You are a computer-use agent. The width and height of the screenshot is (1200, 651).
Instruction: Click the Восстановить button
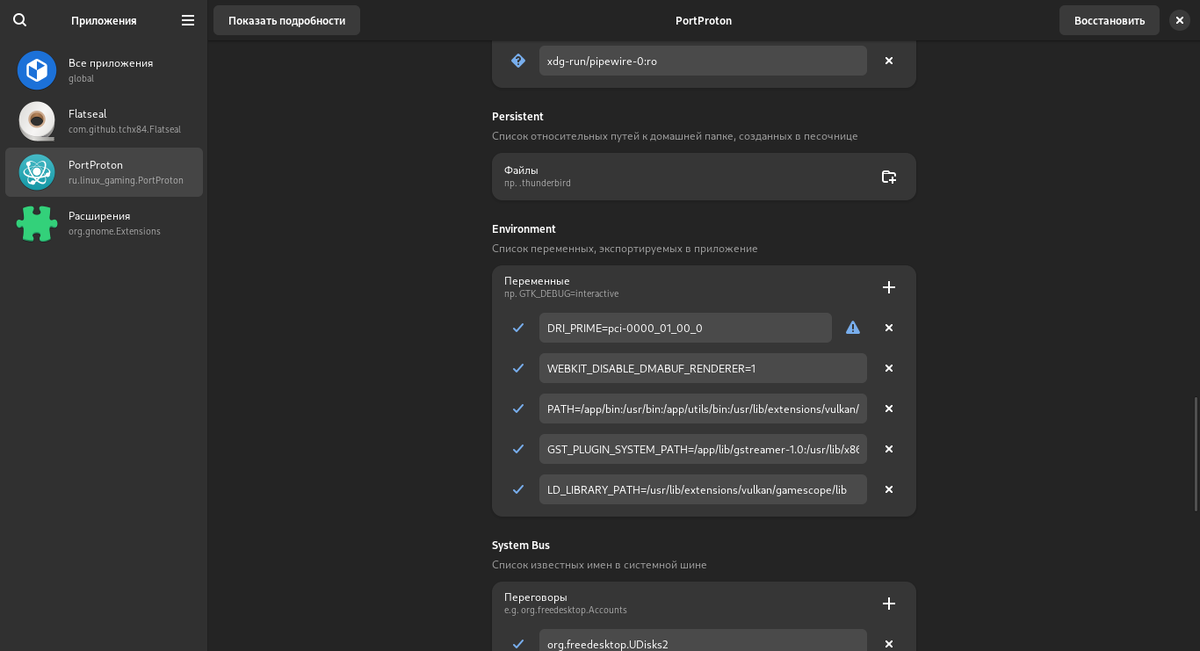1109,20
